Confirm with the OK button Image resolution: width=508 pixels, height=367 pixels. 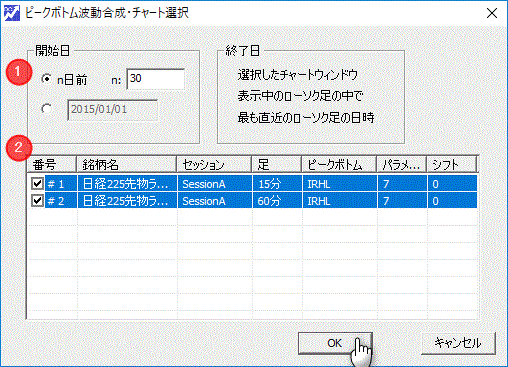(335, 343)
